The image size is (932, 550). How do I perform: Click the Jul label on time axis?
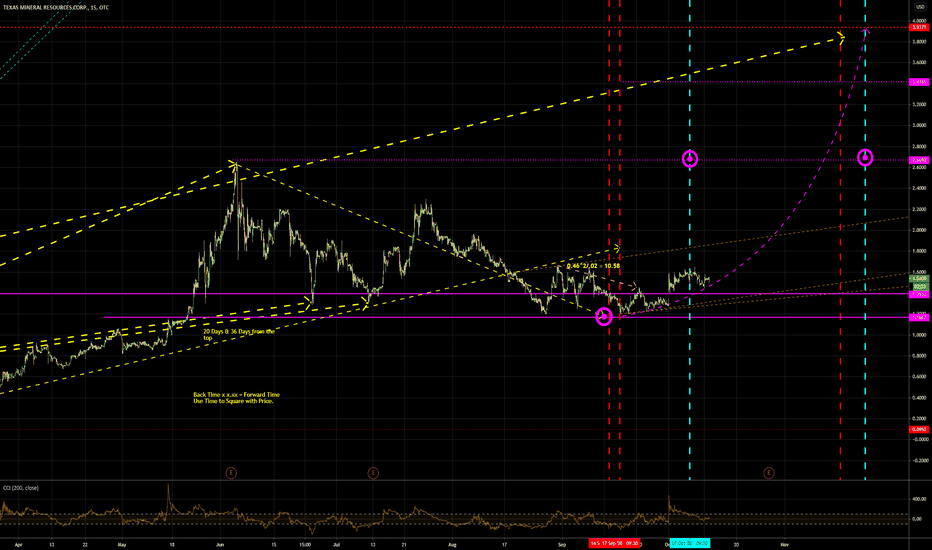tap(336, 544)
